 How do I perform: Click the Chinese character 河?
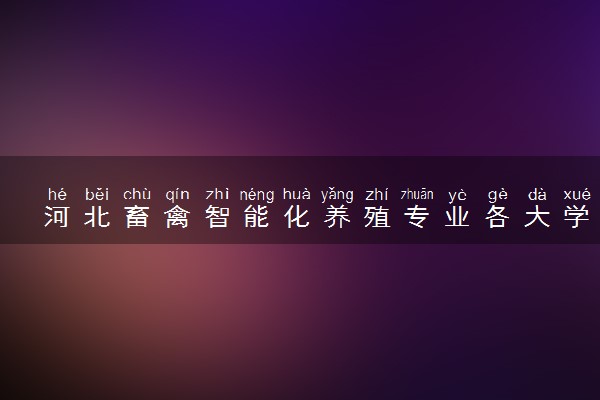(x=57, y=217)
